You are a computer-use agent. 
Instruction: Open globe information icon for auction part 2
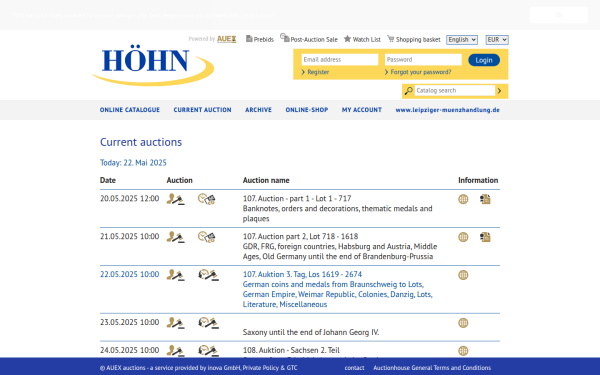pyautogui.click(x=463, y=237)
